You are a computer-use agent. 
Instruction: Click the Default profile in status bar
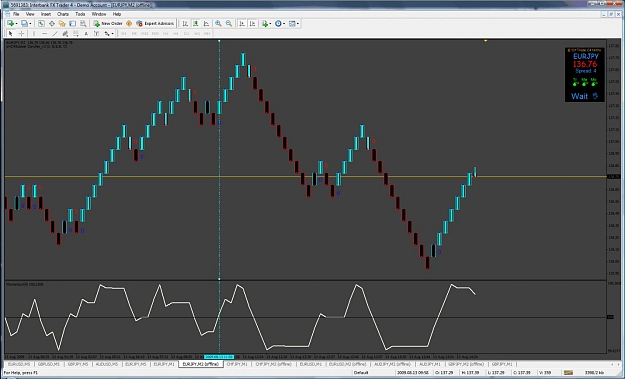click(x=361, y=373)
